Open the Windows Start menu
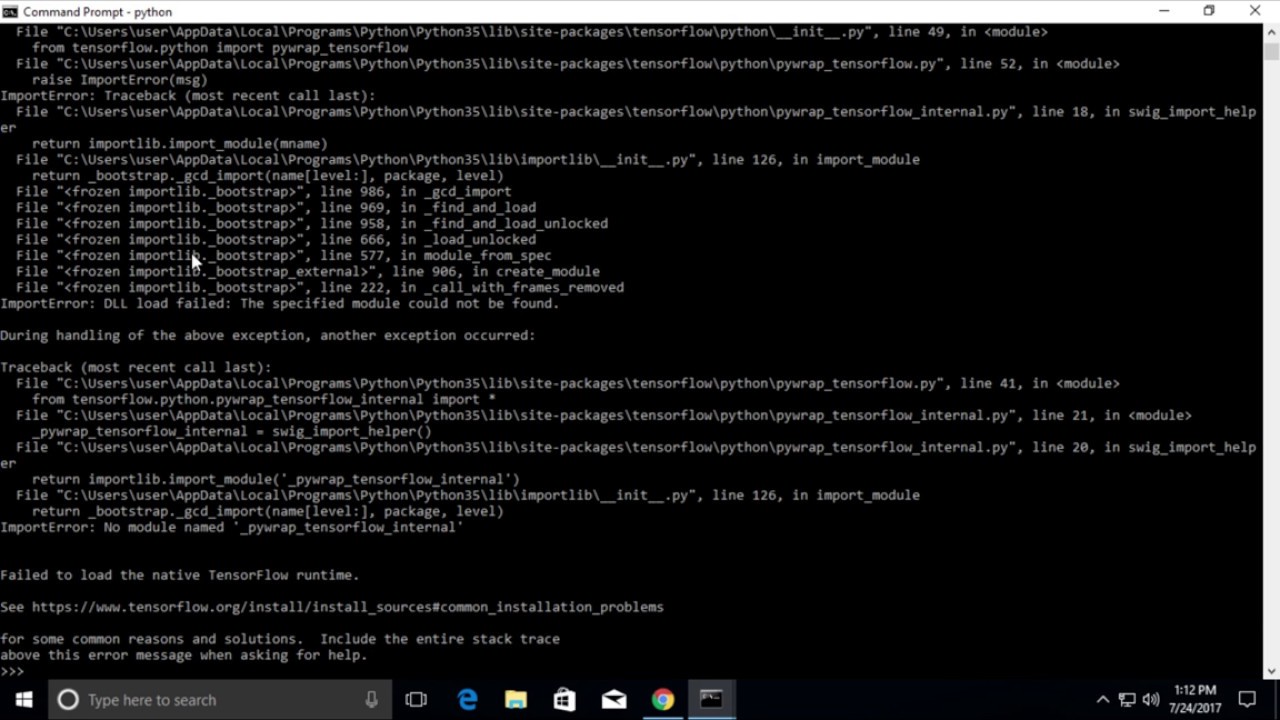The image size is (1280, 720). tap(24, 699)
